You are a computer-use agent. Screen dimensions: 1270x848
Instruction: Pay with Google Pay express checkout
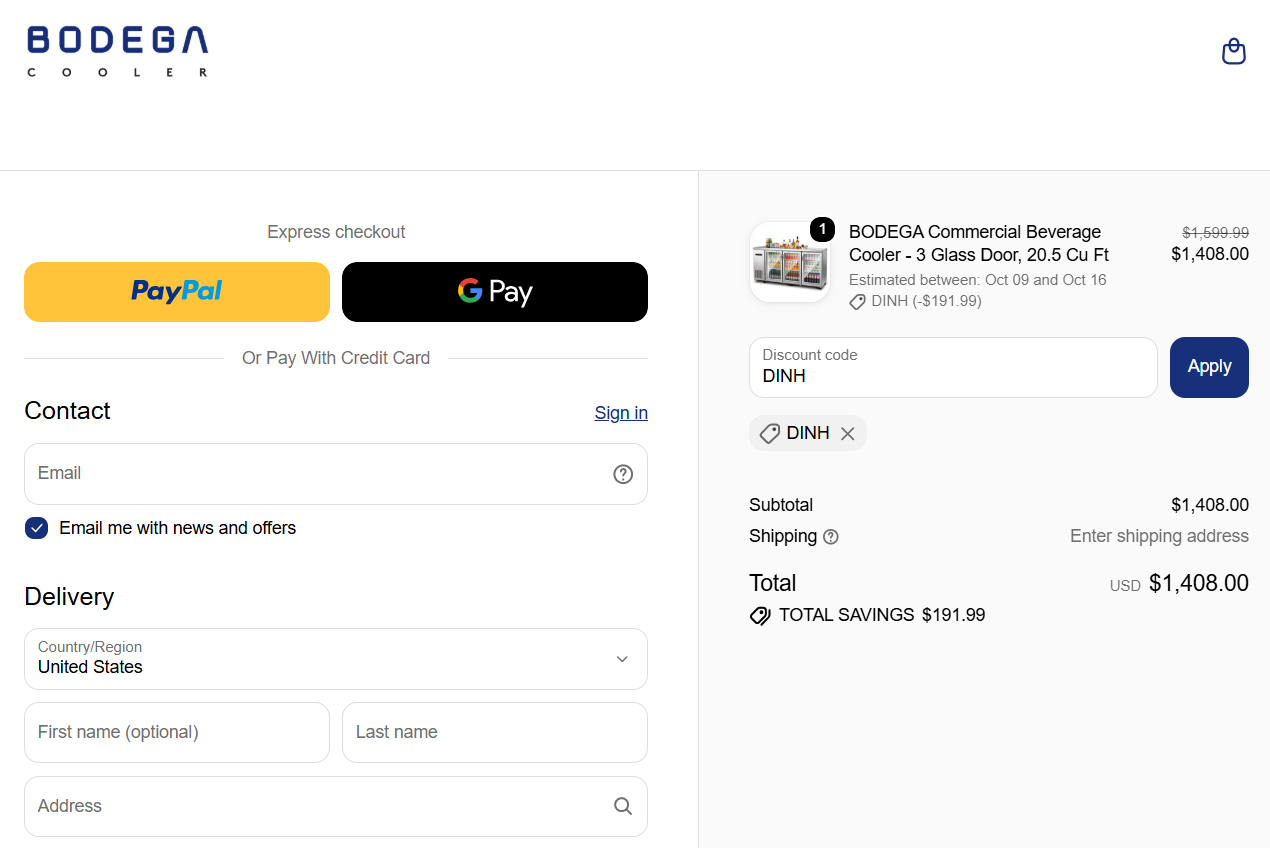pyautogui.click(x=495, y=292)
